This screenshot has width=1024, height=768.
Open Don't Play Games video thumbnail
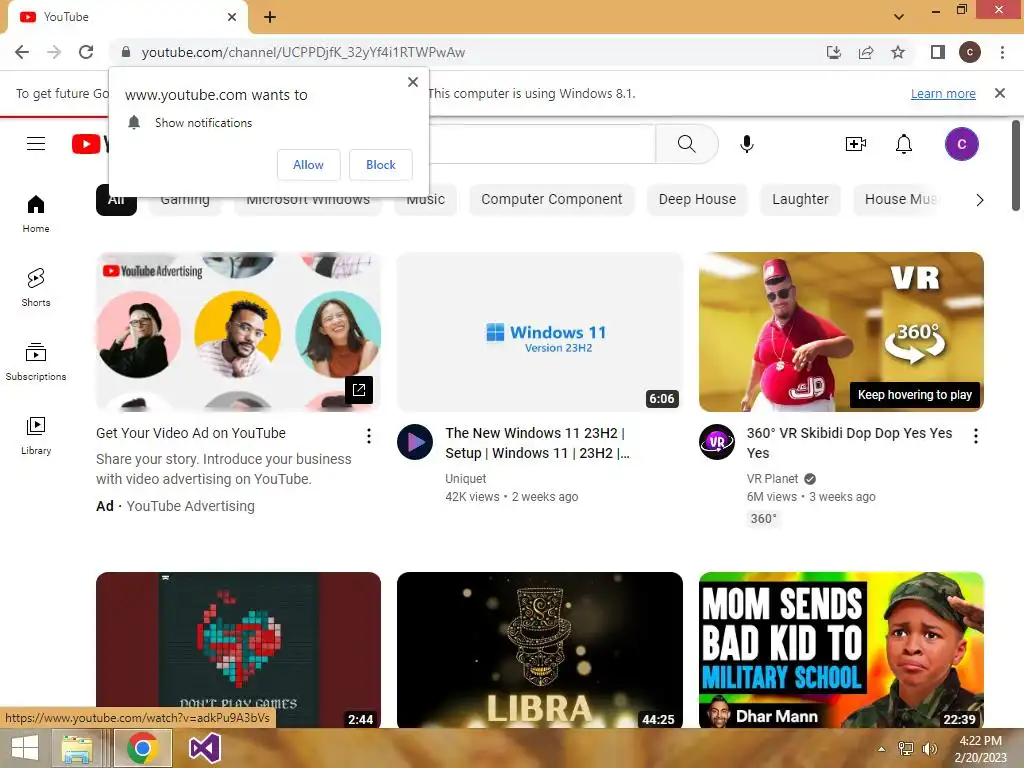(238, 650)
